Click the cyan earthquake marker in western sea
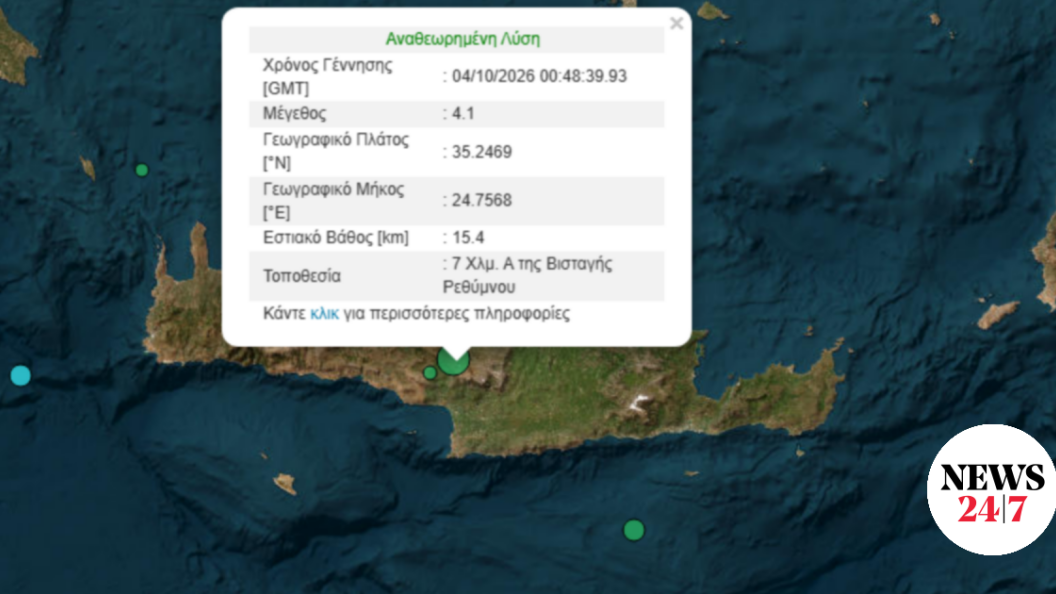The width and height of the screenshot is (1056, 594). click(x=21, y=375)
